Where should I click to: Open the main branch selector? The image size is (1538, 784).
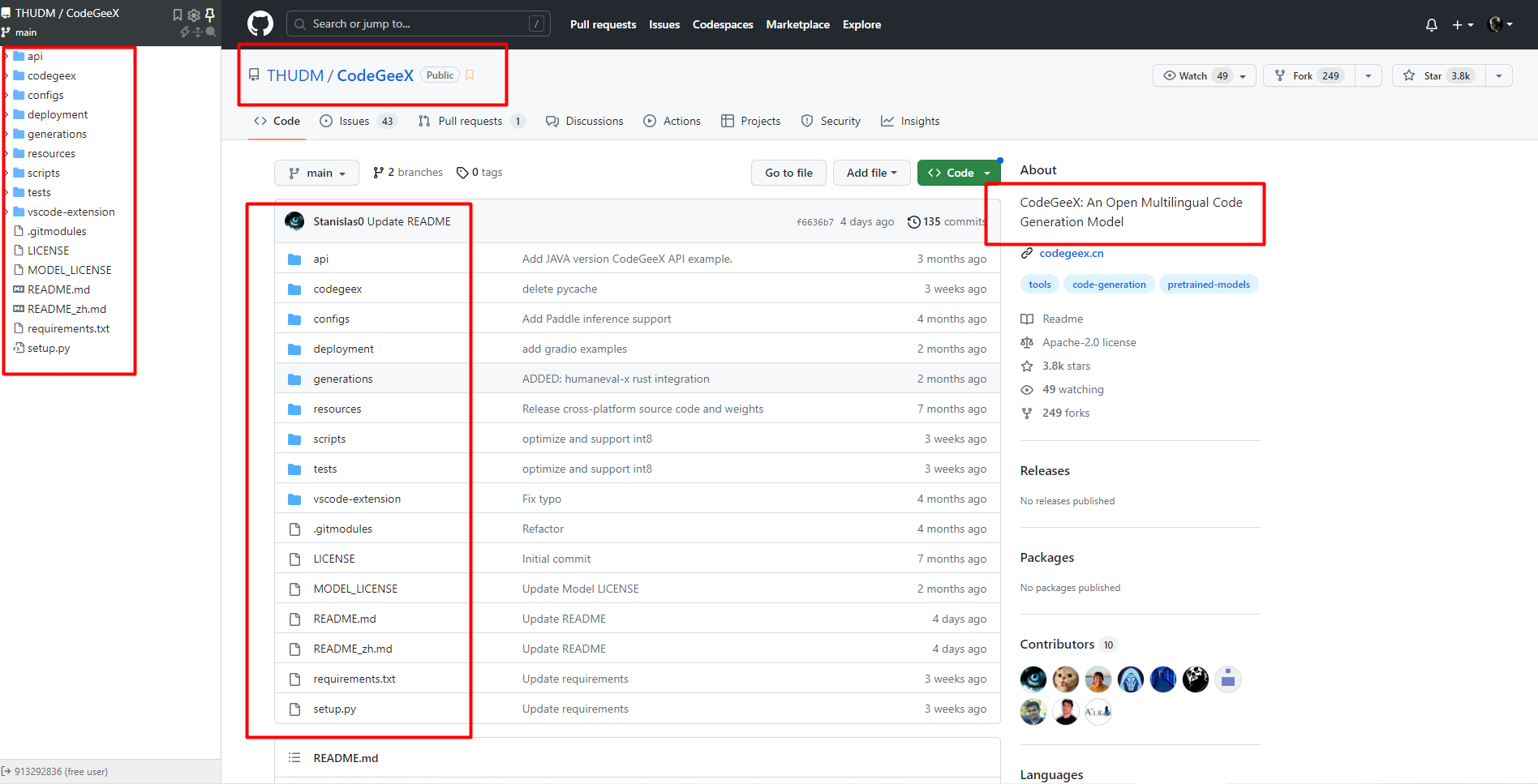(x=316, y=173)
